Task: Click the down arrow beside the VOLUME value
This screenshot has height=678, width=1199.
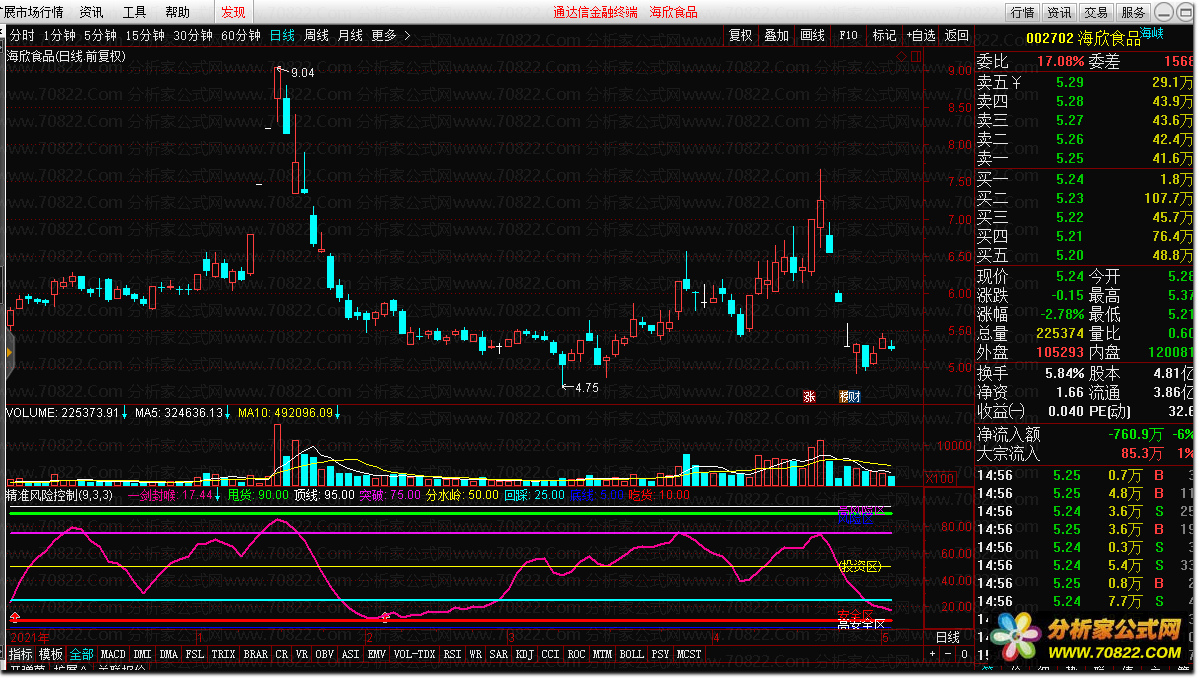Action: pyautogui.click(x=125, y=413)
